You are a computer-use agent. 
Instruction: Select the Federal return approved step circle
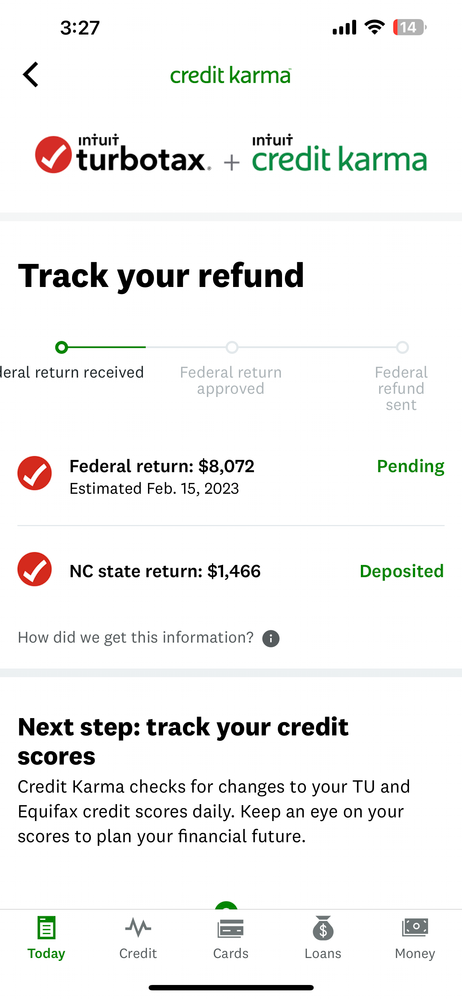pos(232,347)
